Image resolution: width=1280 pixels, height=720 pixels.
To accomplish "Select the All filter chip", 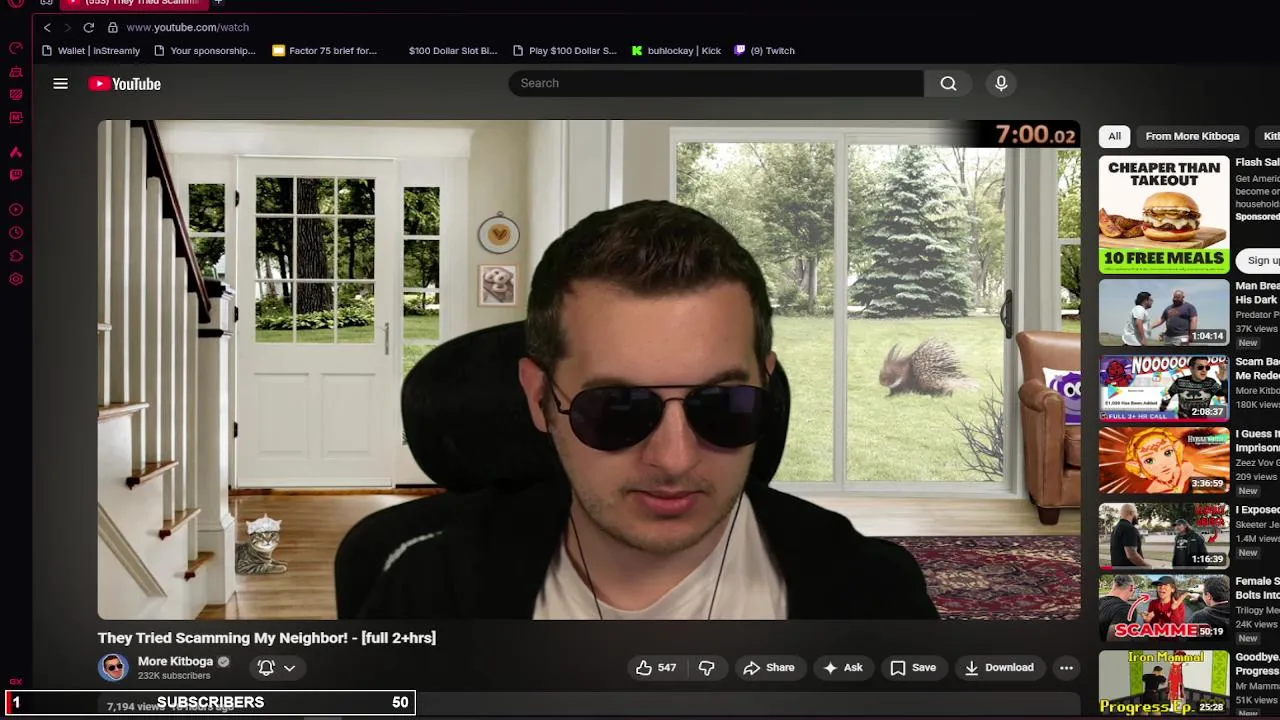I will pos(1114,136).
